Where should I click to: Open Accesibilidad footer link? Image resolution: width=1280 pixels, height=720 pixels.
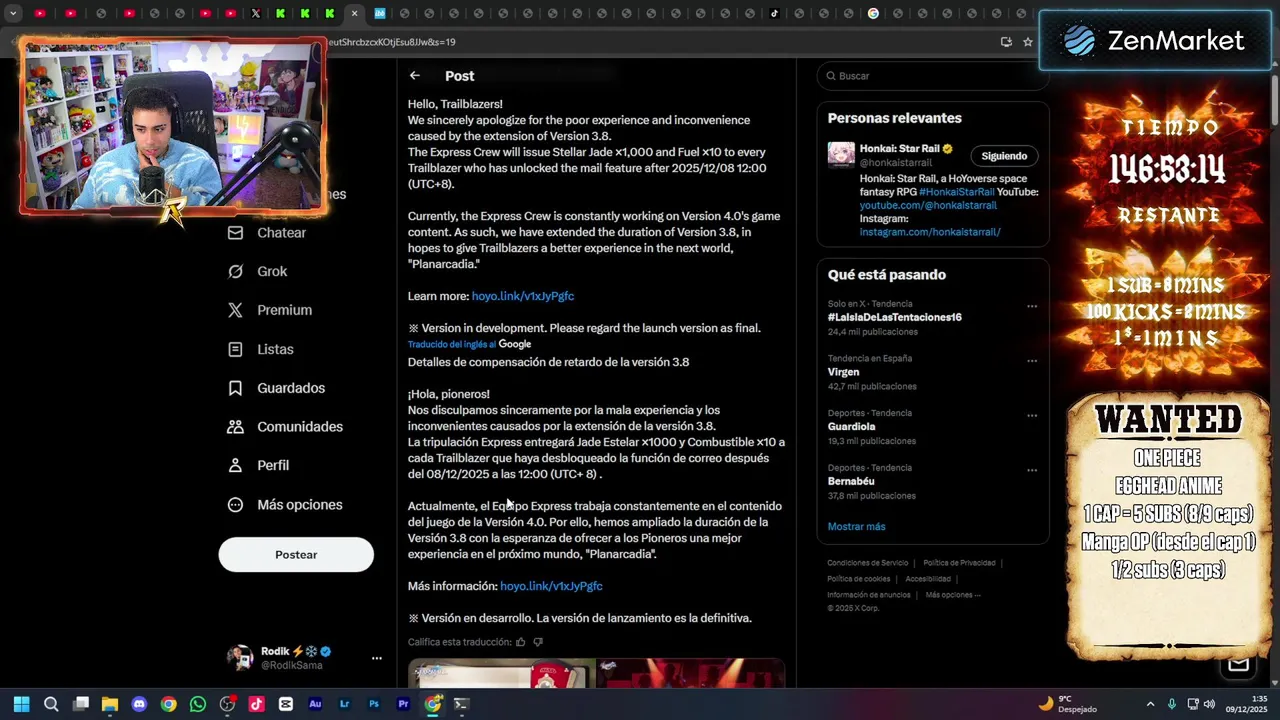coord(928,579)
